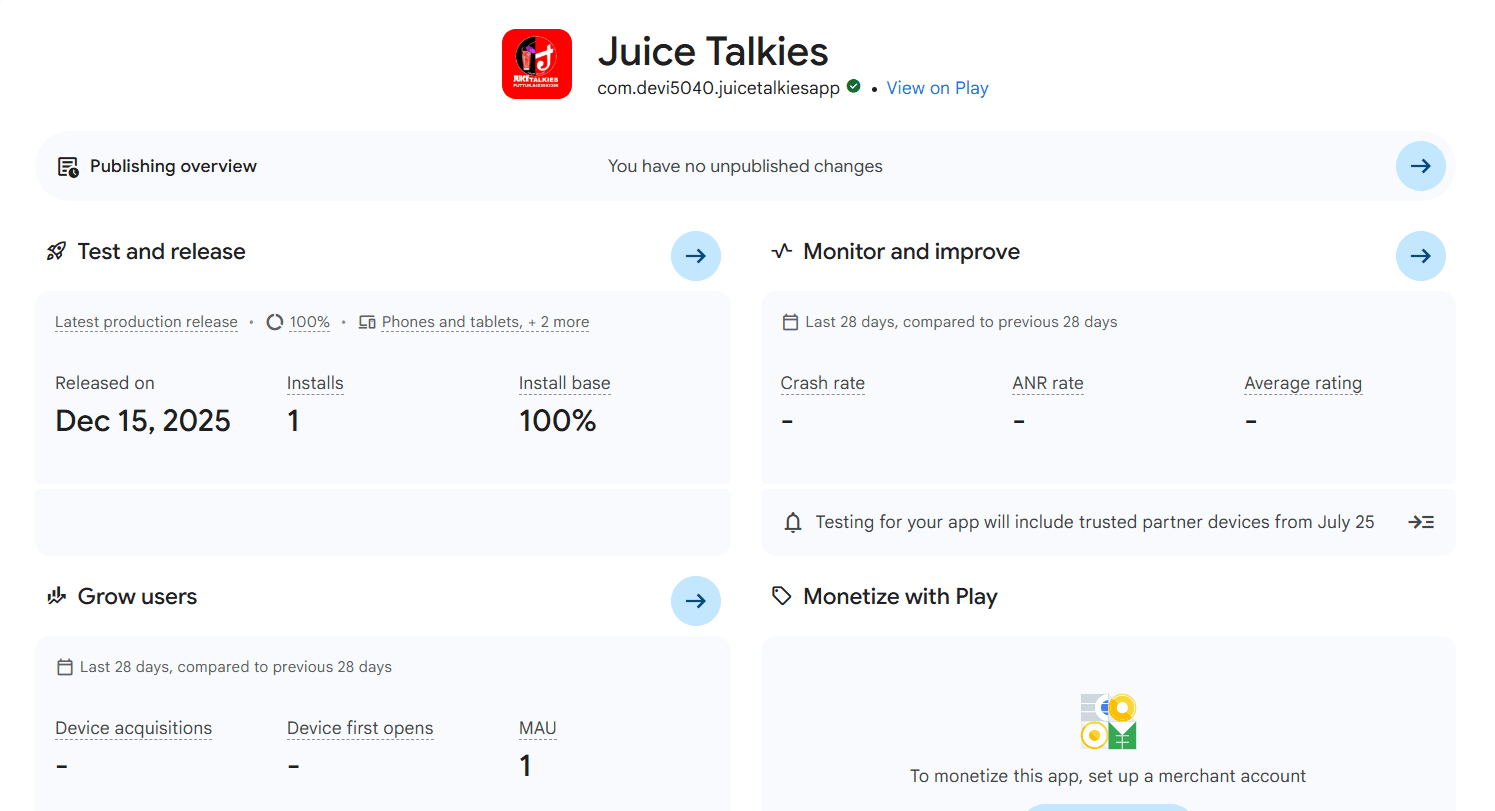Open Publishing overview arrow button
Screen dimensions: 1495x811
pos(1420,166)
